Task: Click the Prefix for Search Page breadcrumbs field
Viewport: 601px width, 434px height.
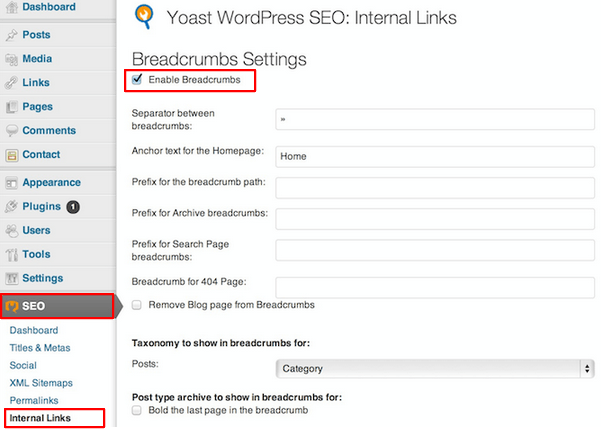Action: pos(435,250)
